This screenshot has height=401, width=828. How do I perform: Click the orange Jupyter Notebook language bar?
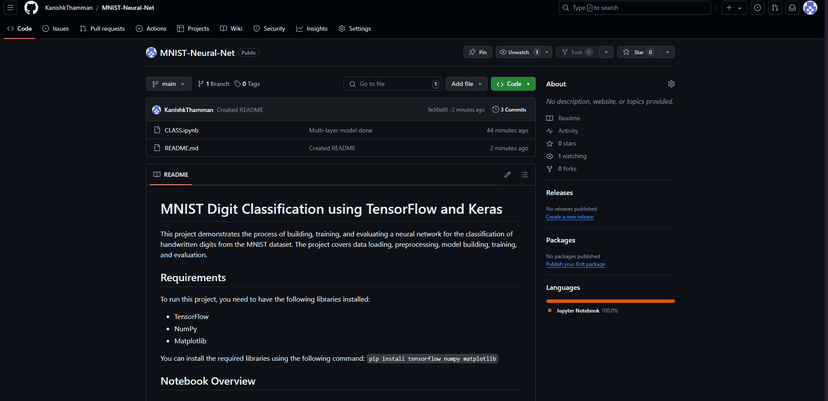click(x=610, y=300)
